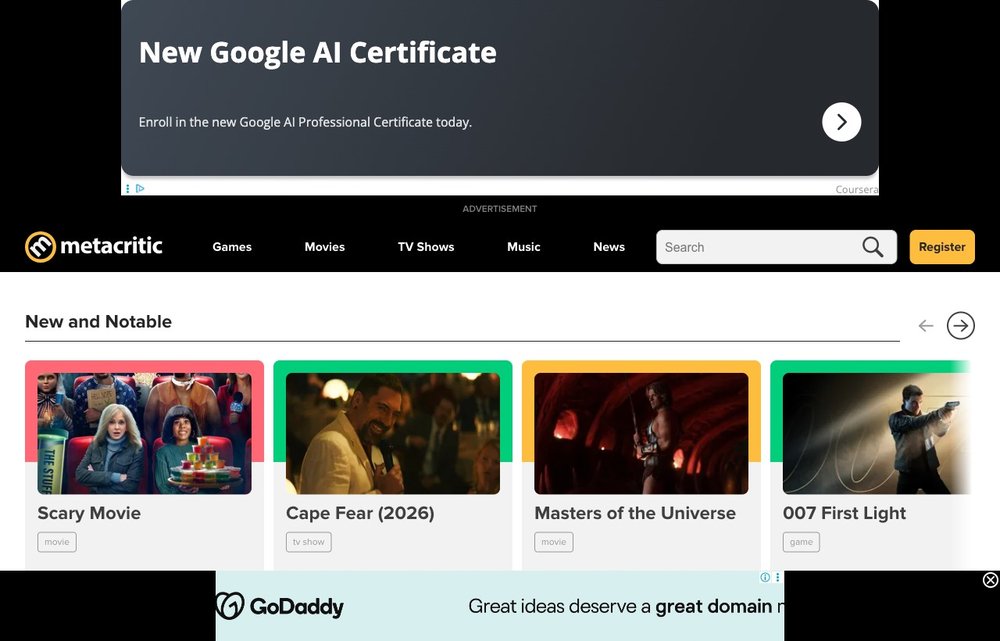
Task: Click the Metacritic logo icon
Action: click(x=40, y=247)
